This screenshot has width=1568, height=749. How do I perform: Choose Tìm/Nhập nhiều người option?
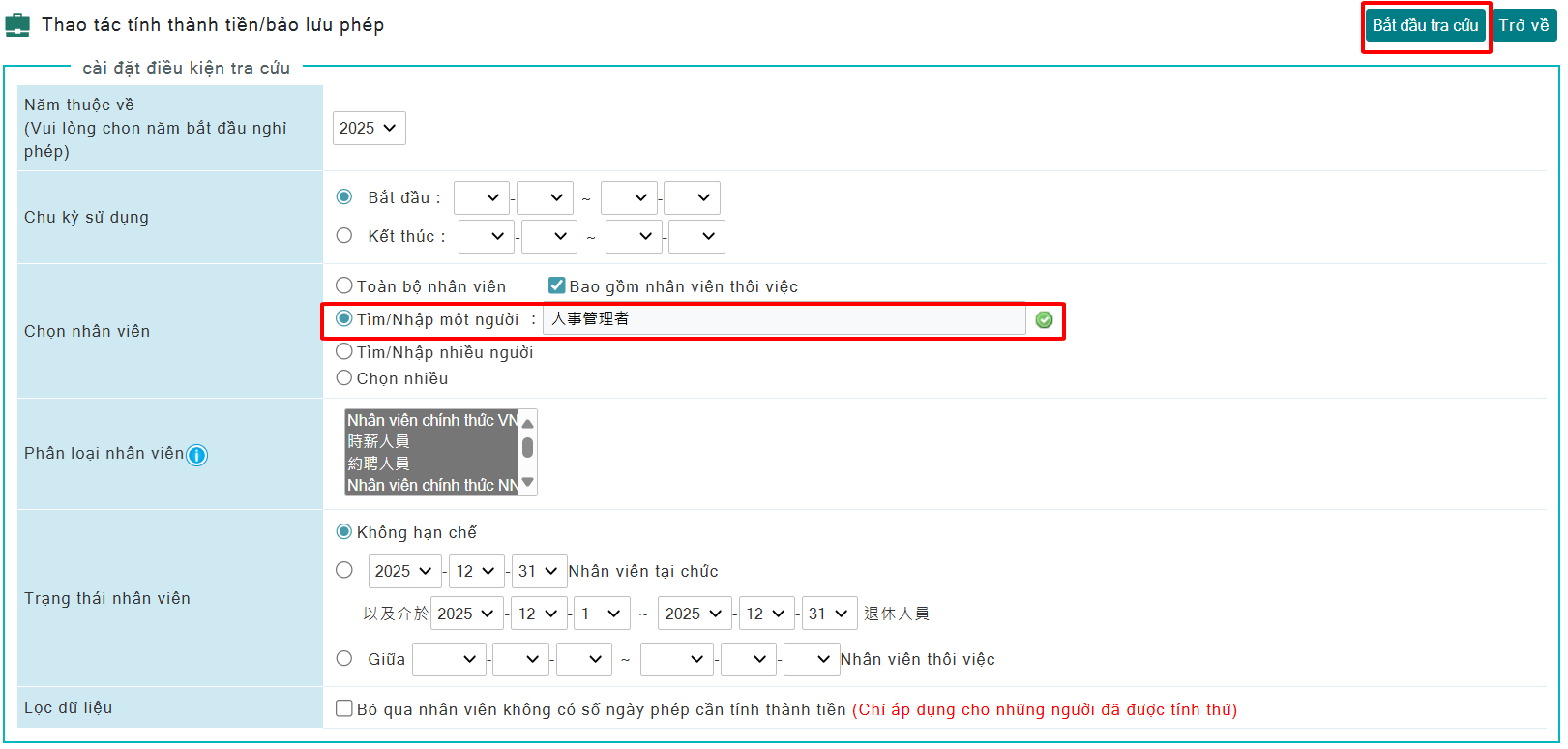coord(343,351)
